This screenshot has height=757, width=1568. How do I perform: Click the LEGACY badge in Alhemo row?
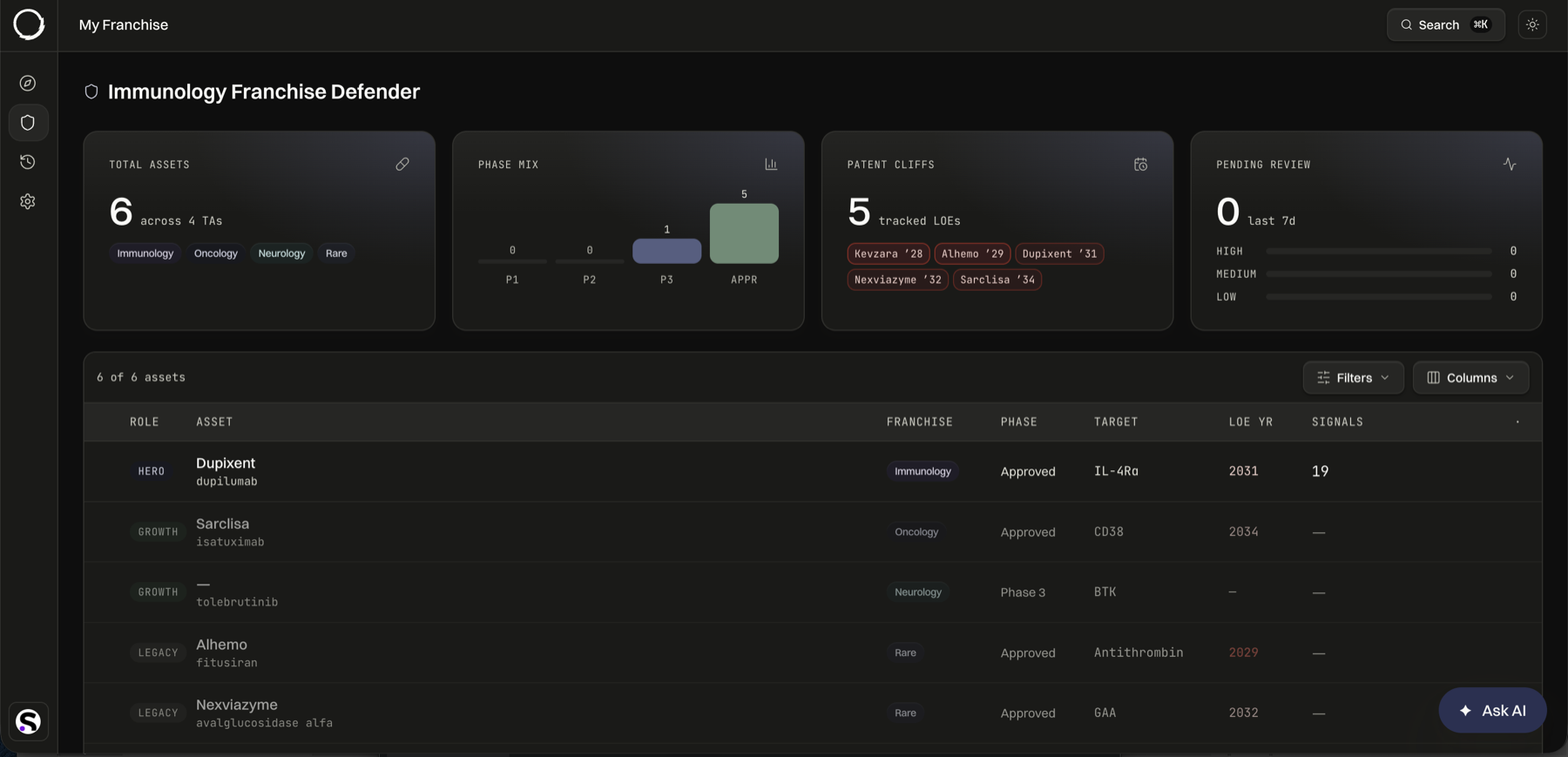pyautogui.click(x=158, y=652)
